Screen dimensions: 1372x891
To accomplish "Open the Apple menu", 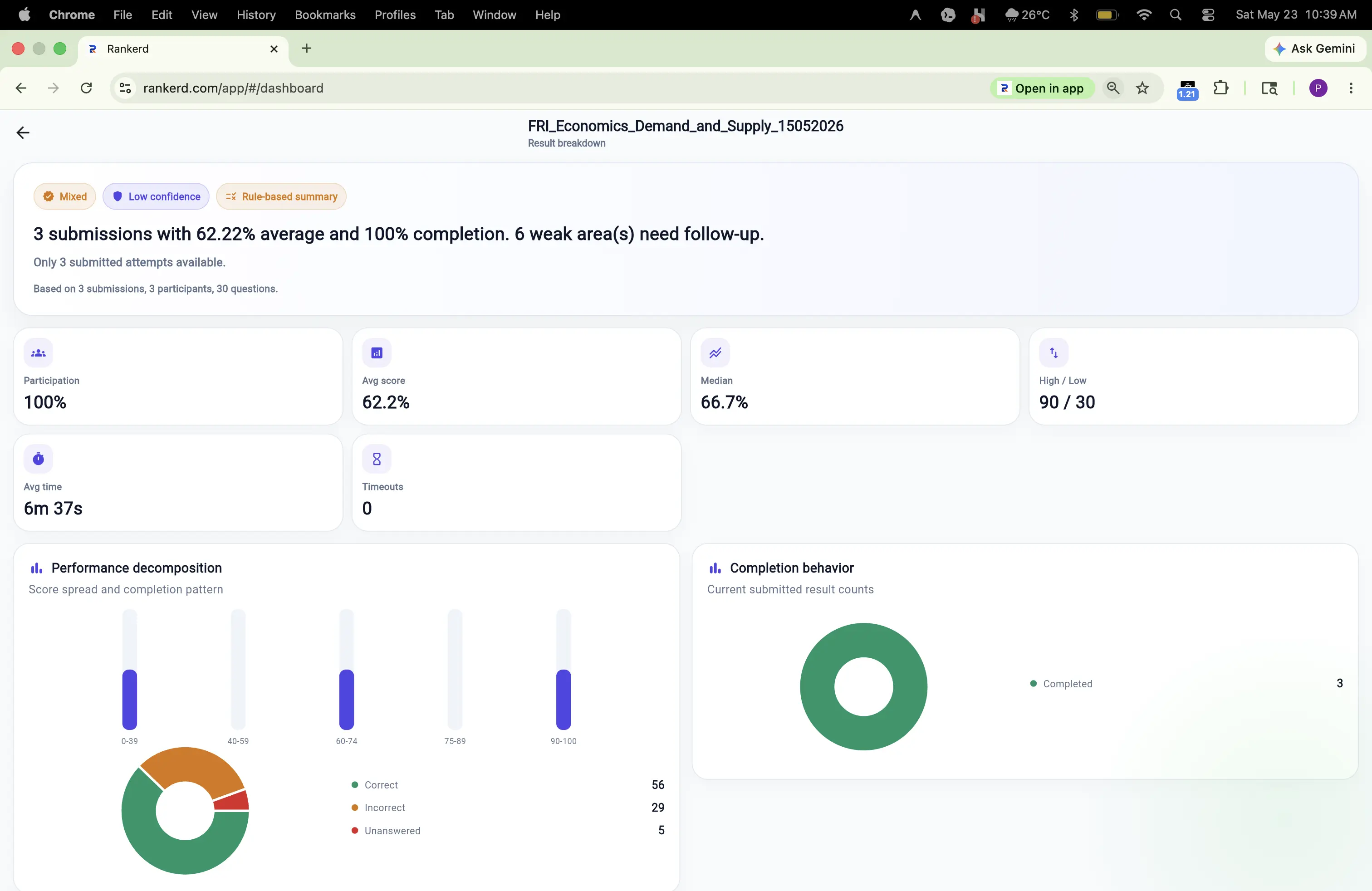I will pos(24,15).
